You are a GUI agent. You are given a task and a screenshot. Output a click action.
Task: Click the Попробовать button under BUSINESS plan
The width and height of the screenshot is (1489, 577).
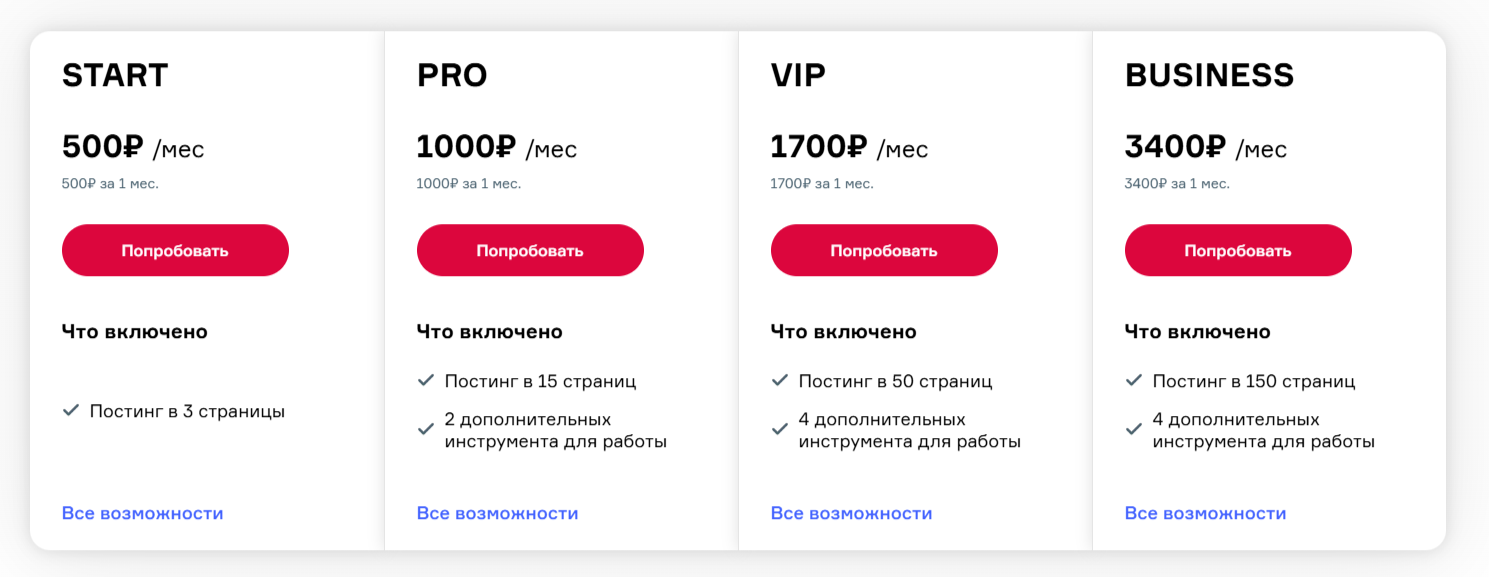coord(1238,250)
